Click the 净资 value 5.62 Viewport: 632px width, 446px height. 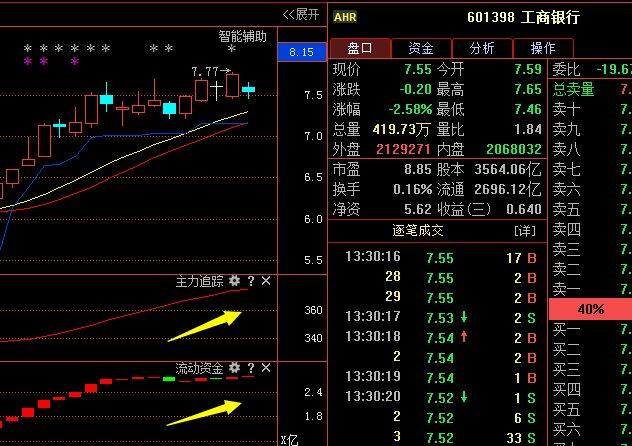[418, 209]
